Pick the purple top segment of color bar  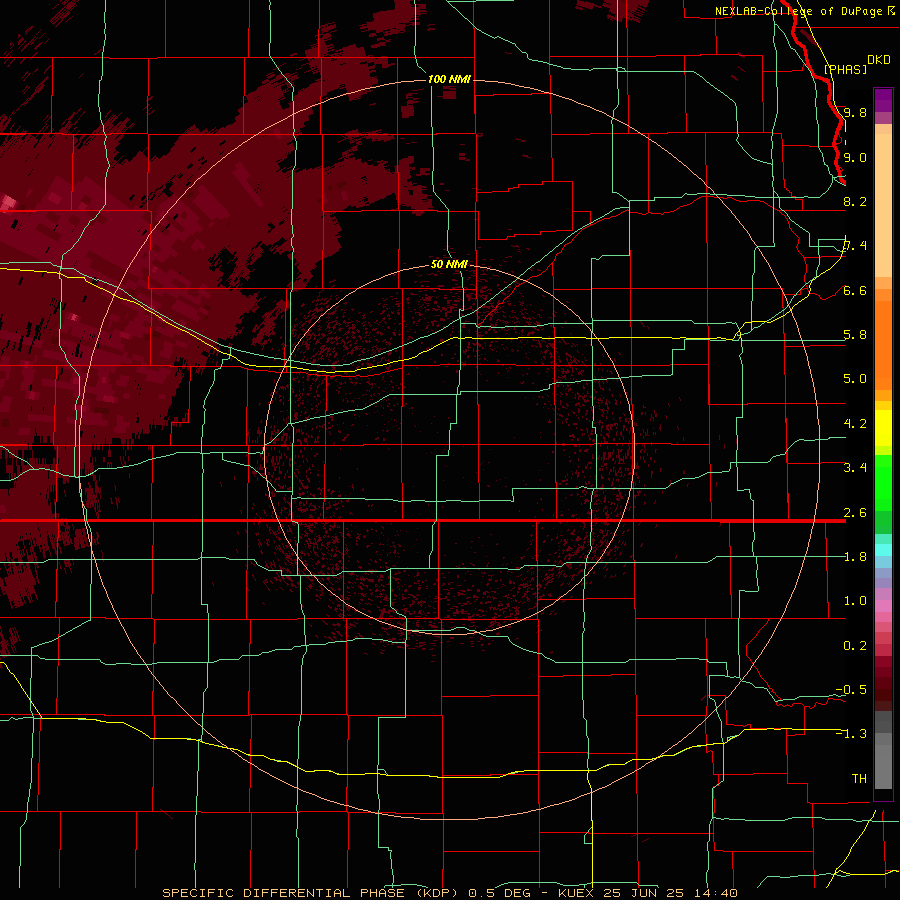pos(883,100)
